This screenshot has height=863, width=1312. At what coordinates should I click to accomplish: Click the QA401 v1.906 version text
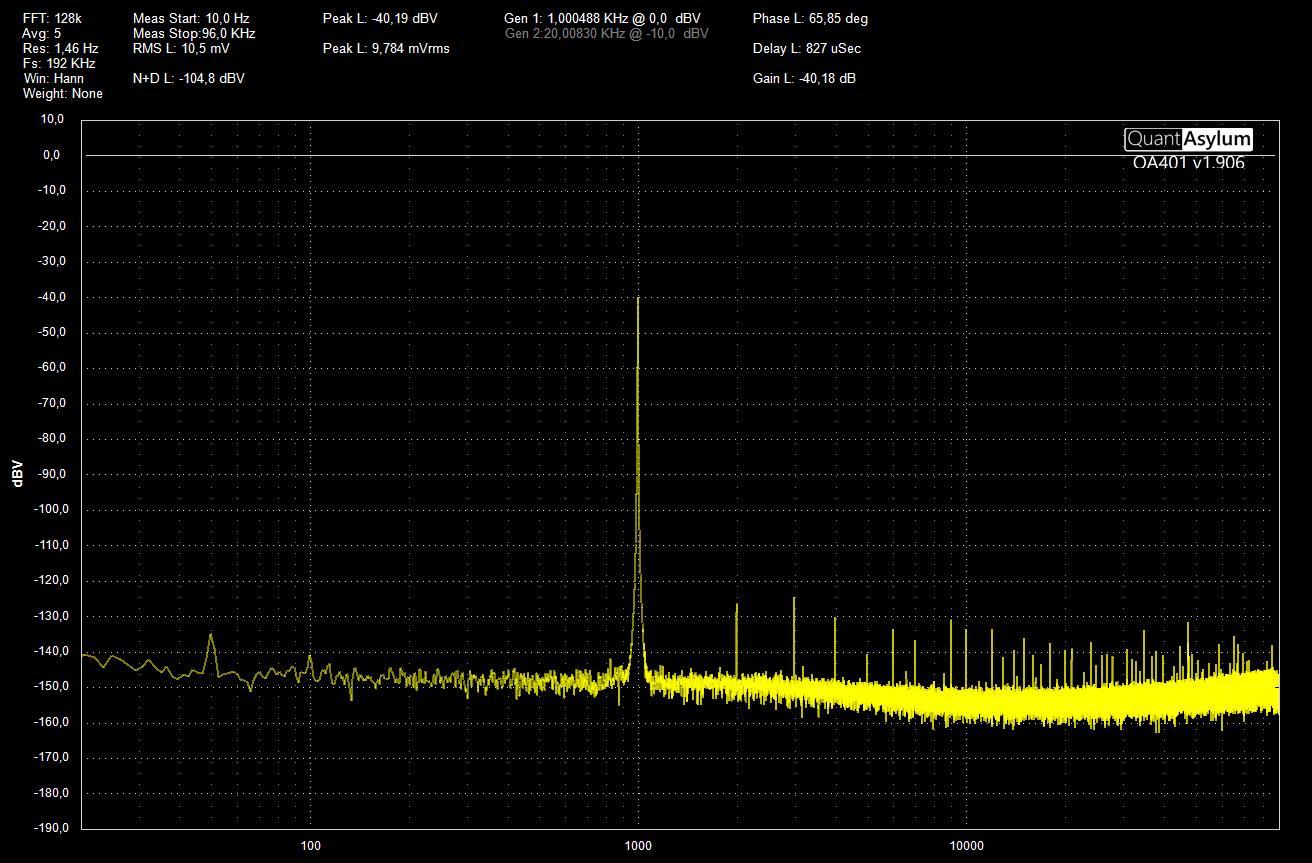[1188, 163]
